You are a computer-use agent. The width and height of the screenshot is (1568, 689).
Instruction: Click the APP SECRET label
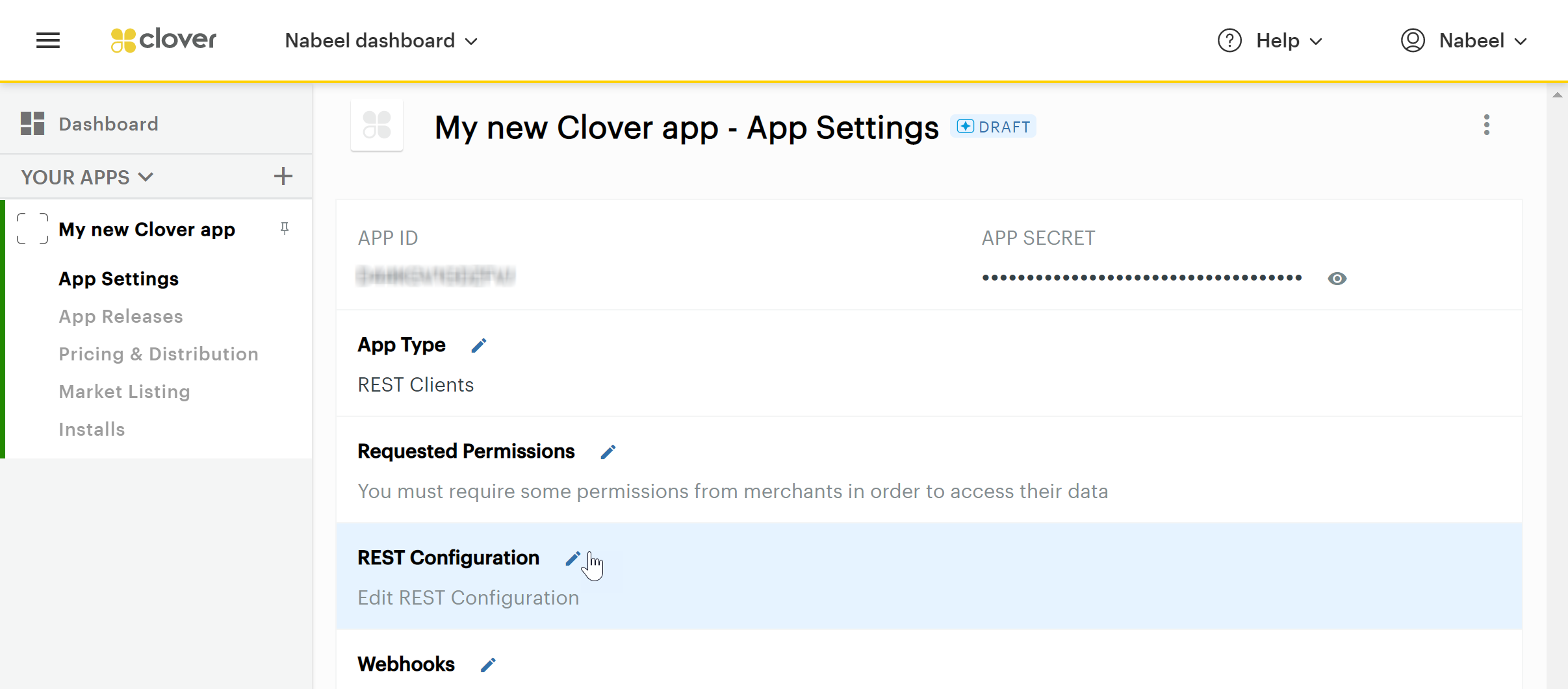(x=1038, y=238)
